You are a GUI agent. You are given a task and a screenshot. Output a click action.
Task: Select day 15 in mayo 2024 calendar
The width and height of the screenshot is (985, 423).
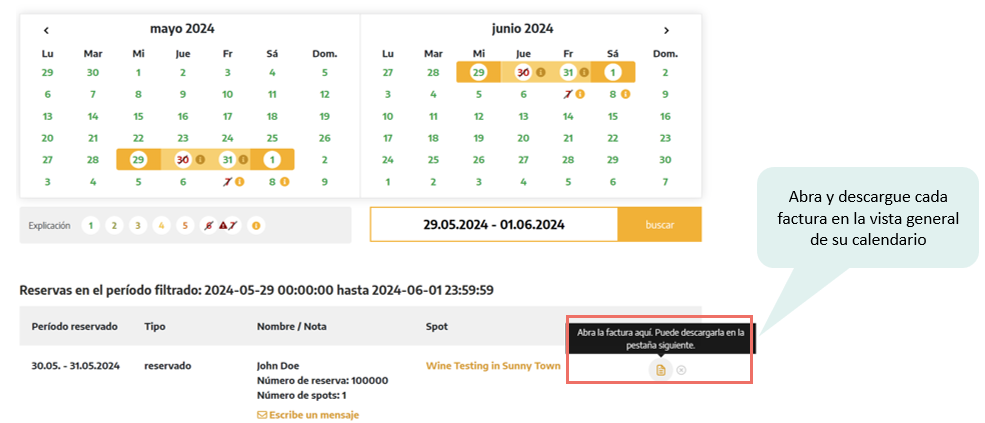click(138, 116)
